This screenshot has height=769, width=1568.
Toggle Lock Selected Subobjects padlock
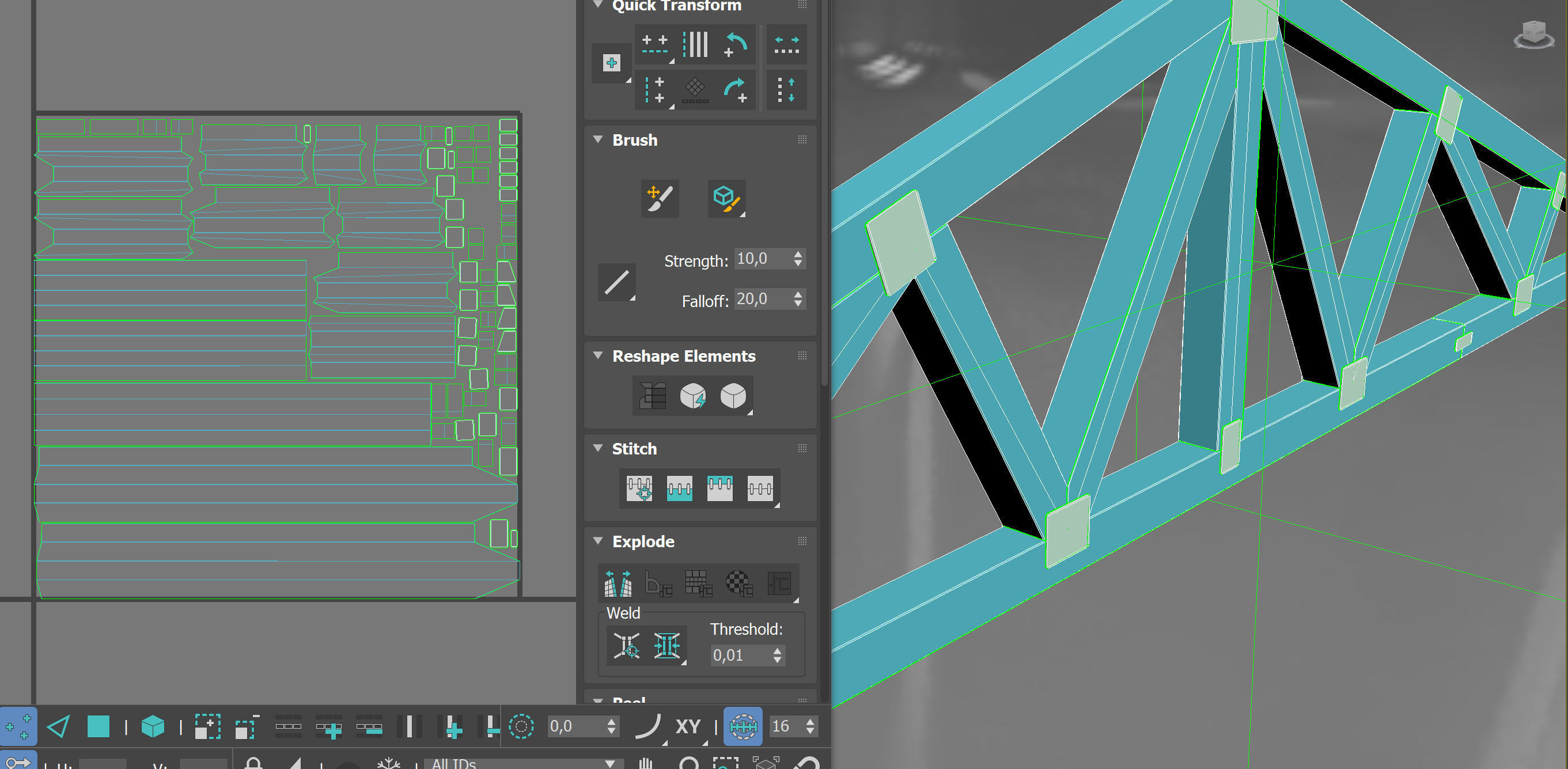(x=253, y=762)
